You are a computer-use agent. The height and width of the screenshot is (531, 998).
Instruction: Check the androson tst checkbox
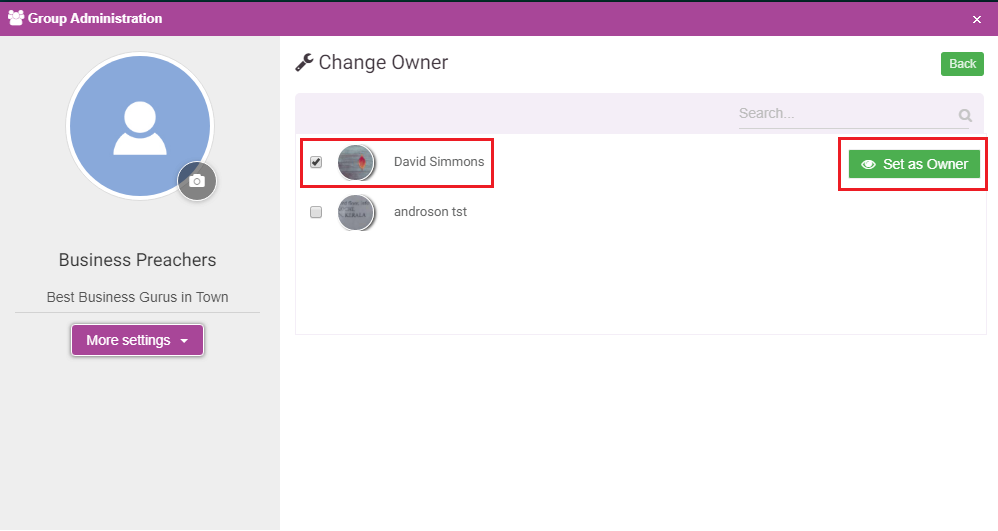[316, 212]
